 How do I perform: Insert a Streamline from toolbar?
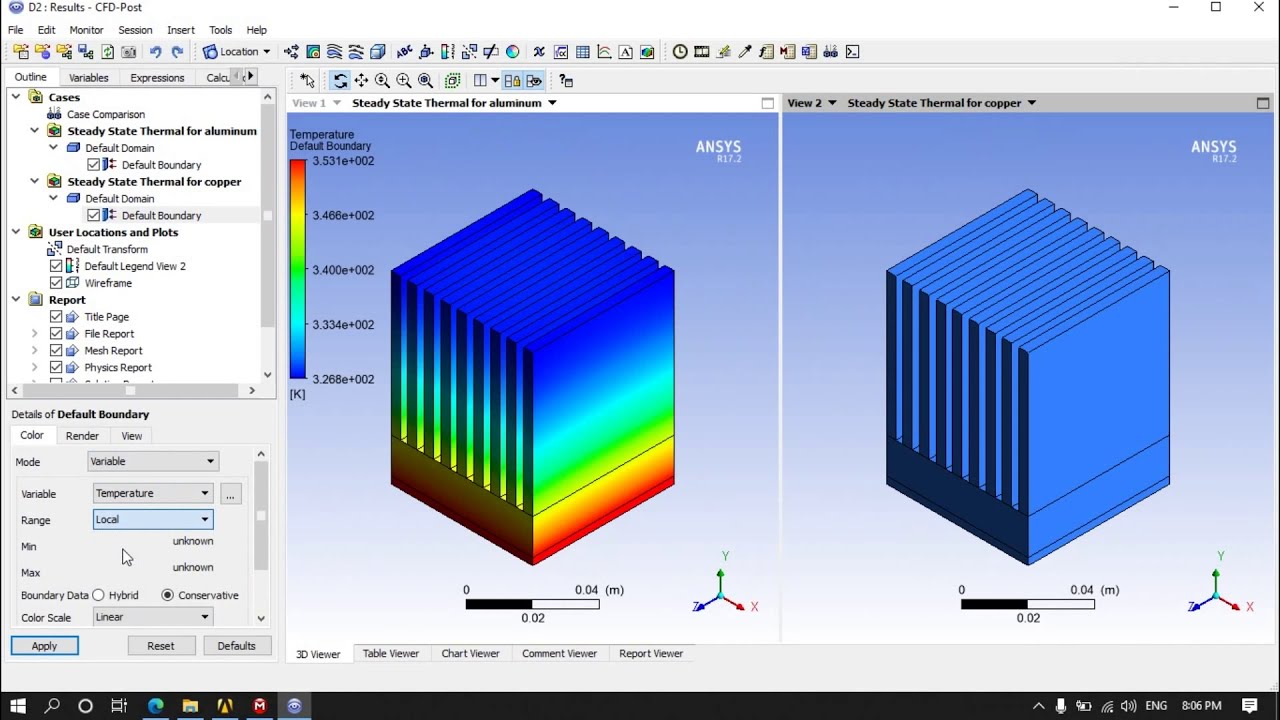(x=335, y=51)
